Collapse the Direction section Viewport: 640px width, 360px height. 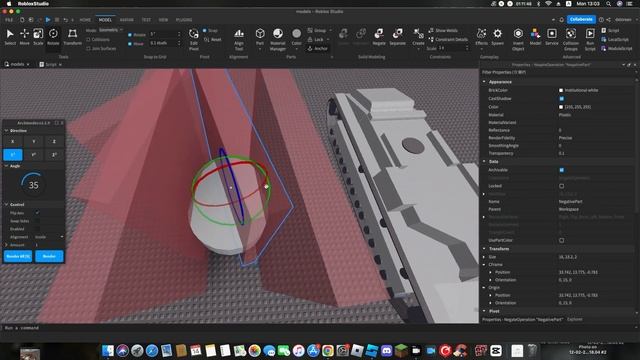coord(6,131)
